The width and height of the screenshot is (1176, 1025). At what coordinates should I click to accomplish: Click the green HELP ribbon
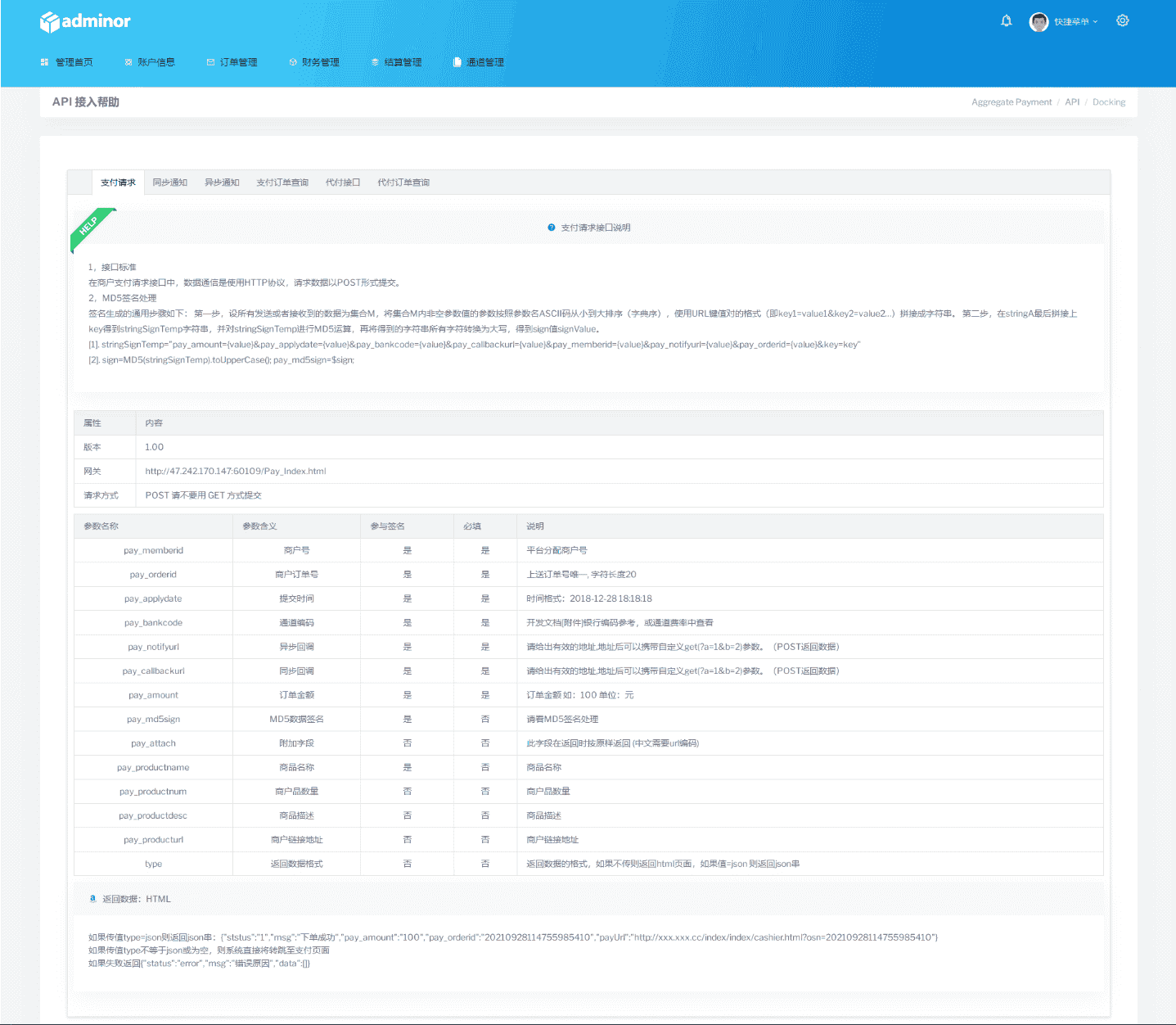pyautogui.click(x=89, y=227)
